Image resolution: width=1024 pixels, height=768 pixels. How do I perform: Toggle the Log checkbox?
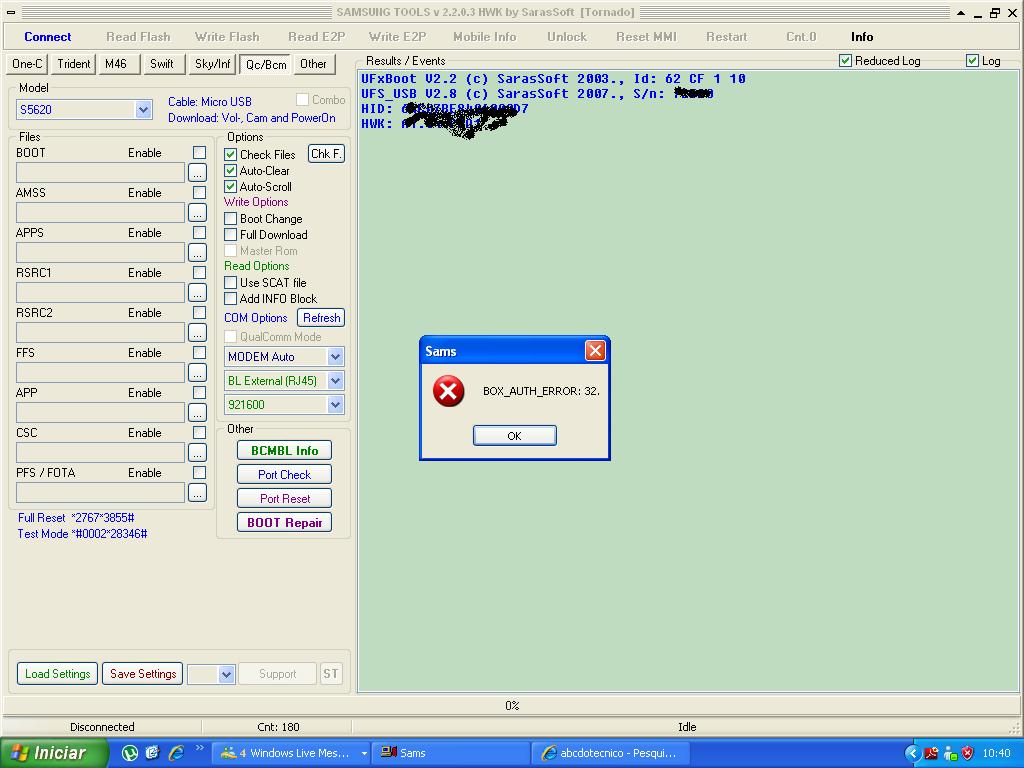(x=972, y=61)
